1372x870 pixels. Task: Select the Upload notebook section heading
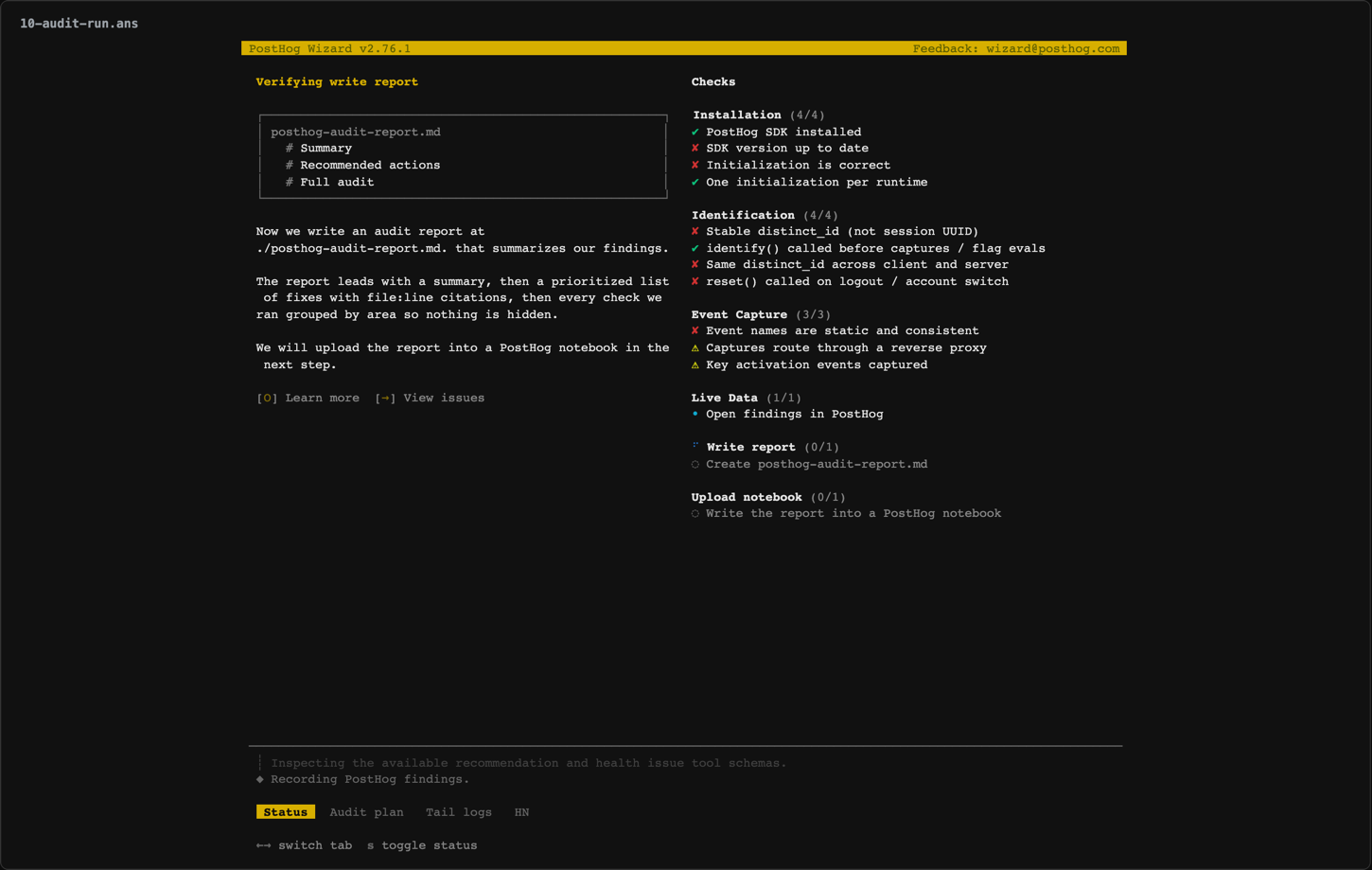point(747,497)
